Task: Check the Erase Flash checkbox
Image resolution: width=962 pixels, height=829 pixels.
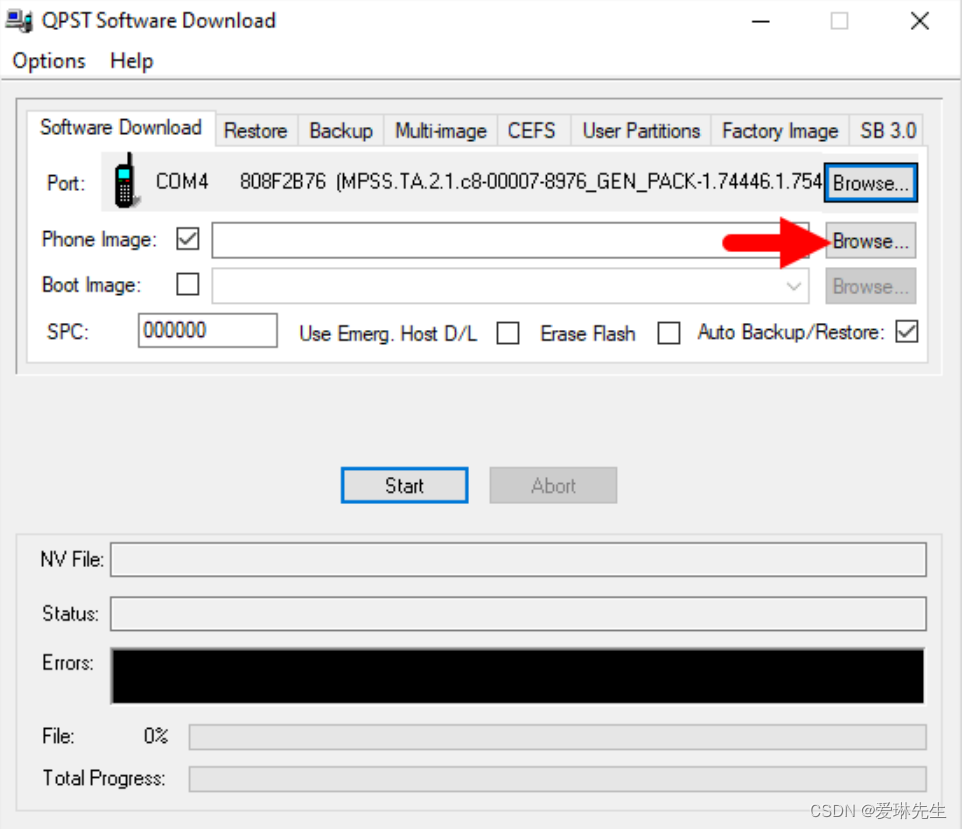Action: (x=669, y=333)
